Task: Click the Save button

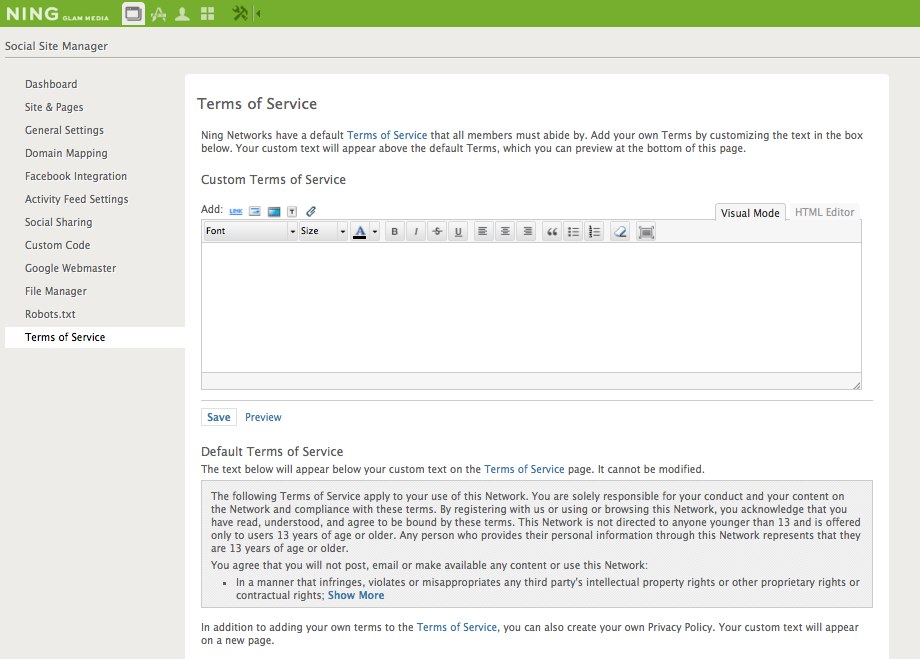Action: pyautogui.click(x=218, y=417)
